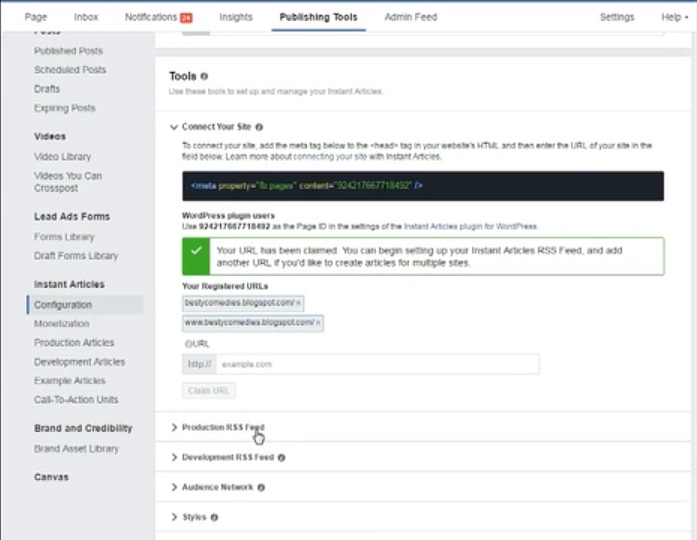Open the Instant Articles plugin for WordPress link
The width and height of the screenshot is (697, 540).
(470, 227)
